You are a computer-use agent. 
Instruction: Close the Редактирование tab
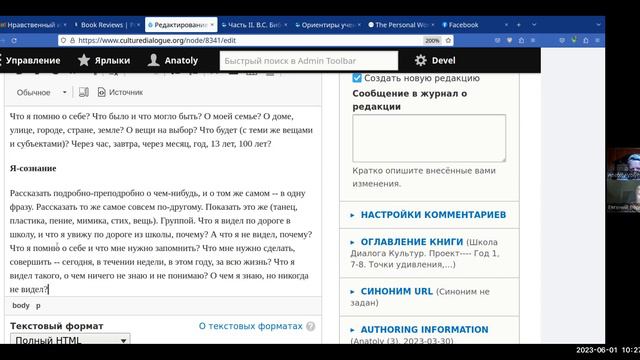[212, 25]
